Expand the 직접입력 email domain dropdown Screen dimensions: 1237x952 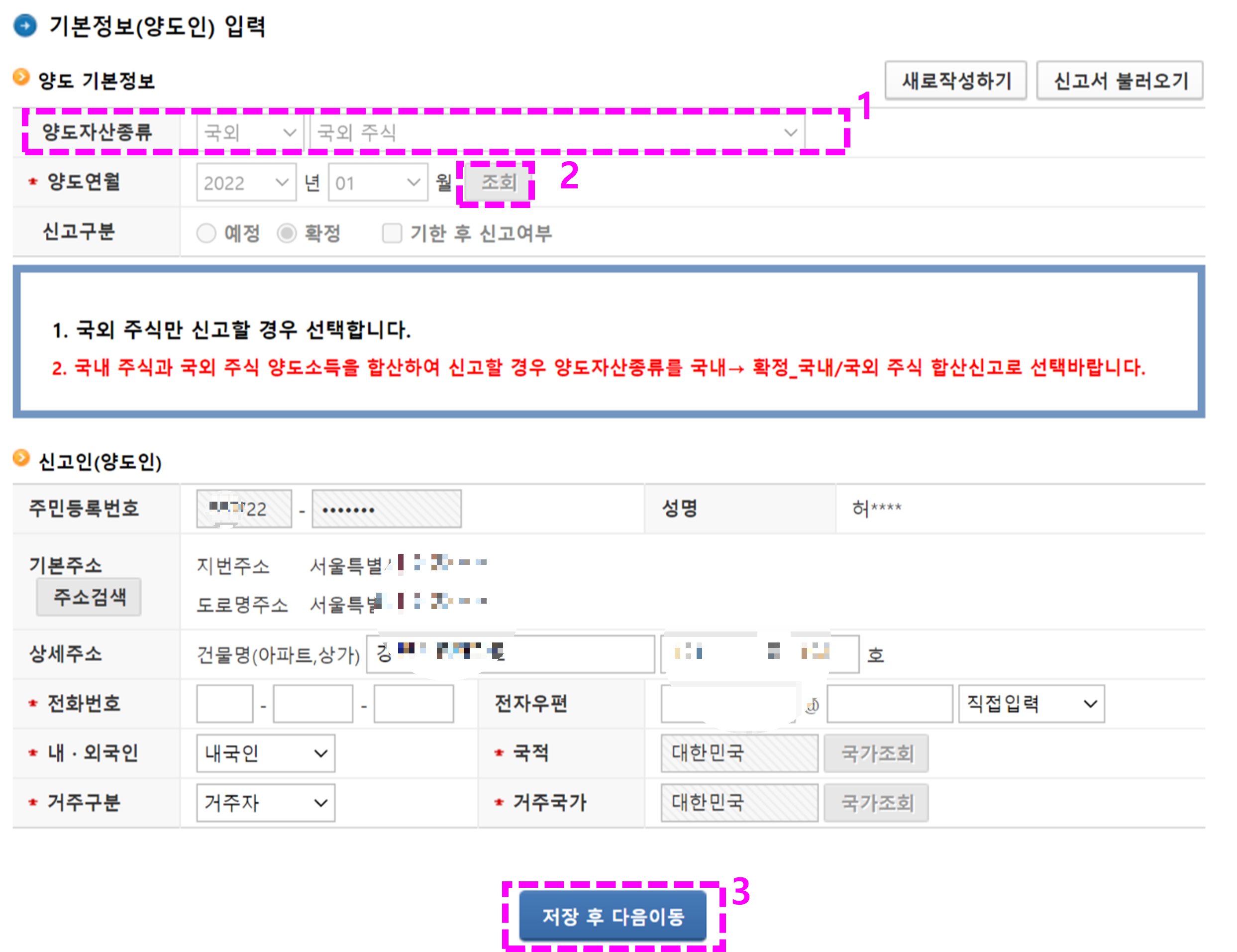[x=1031, y=703]
